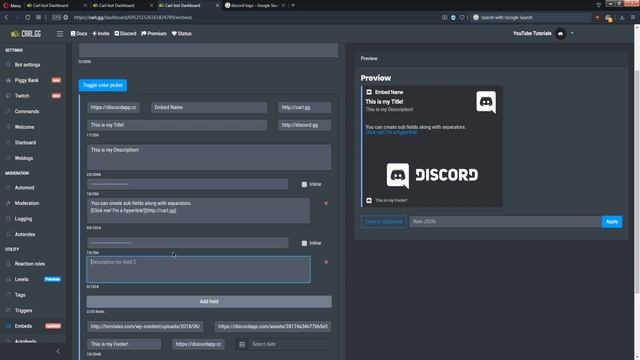Focus the Embed Name input field
This screenshot has height=360, width=640.
(x=209, y=107)
